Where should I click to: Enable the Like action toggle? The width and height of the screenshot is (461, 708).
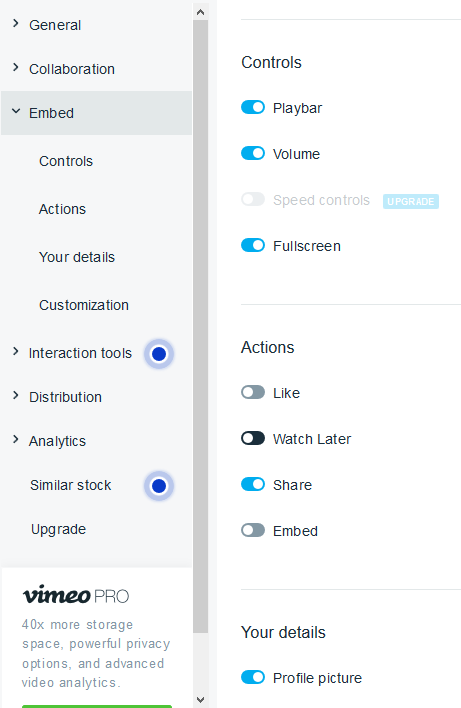(253, 392)
